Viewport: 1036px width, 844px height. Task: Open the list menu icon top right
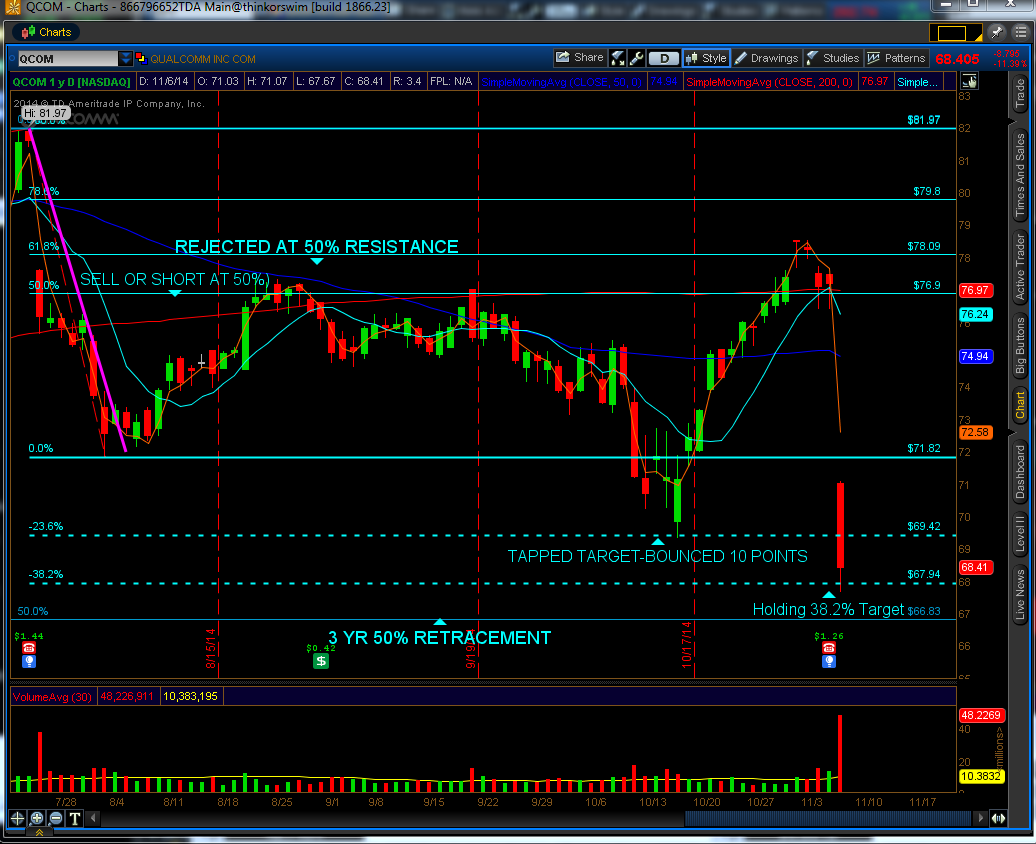point(1021,32)
